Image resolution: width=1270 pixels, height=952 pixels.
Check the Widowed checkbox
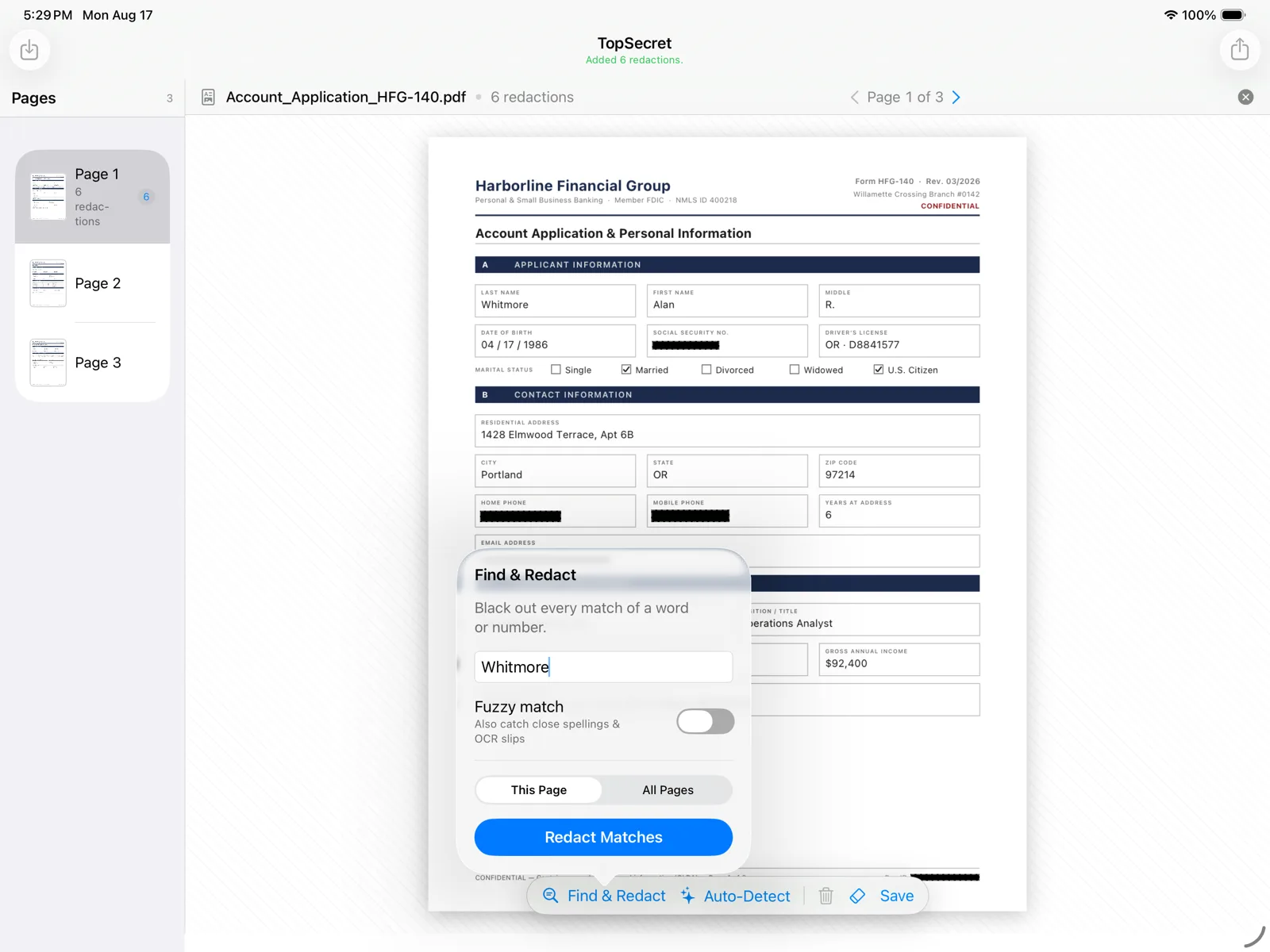pos(795,370)
